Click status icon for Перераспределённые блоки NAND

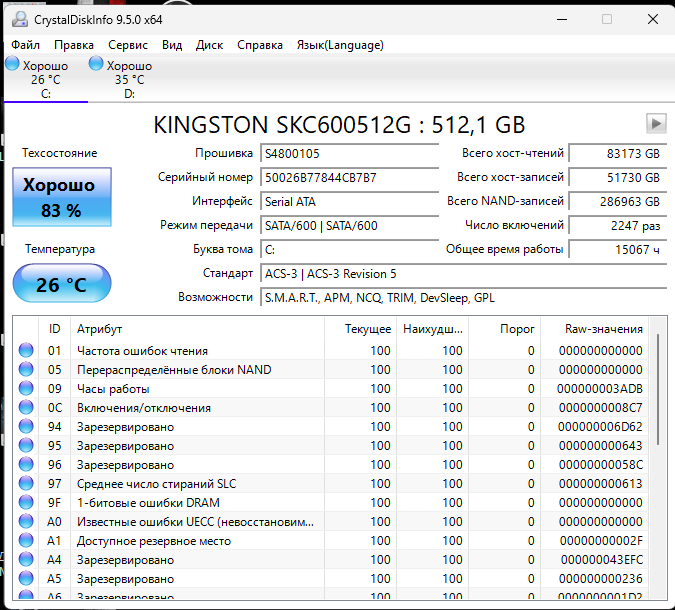(26, 370)
